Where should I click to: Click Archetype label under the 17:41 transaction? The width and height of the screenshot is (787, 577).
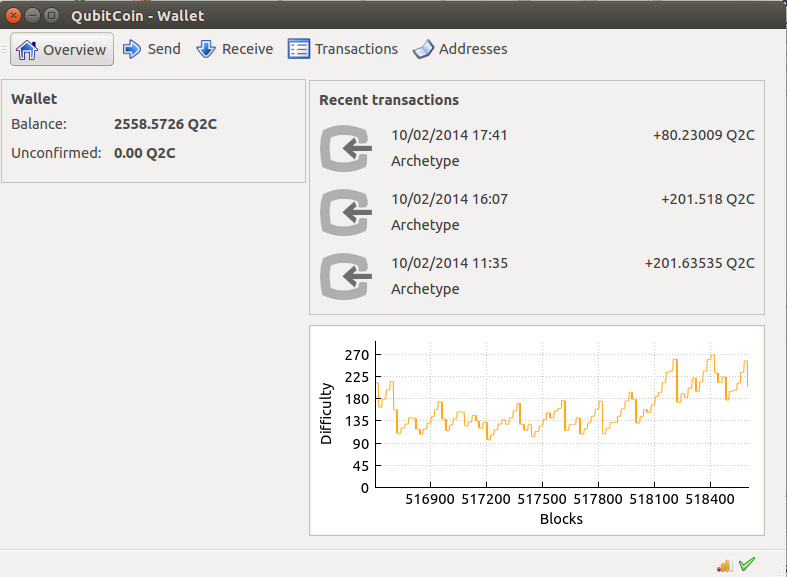pos(425,162)
